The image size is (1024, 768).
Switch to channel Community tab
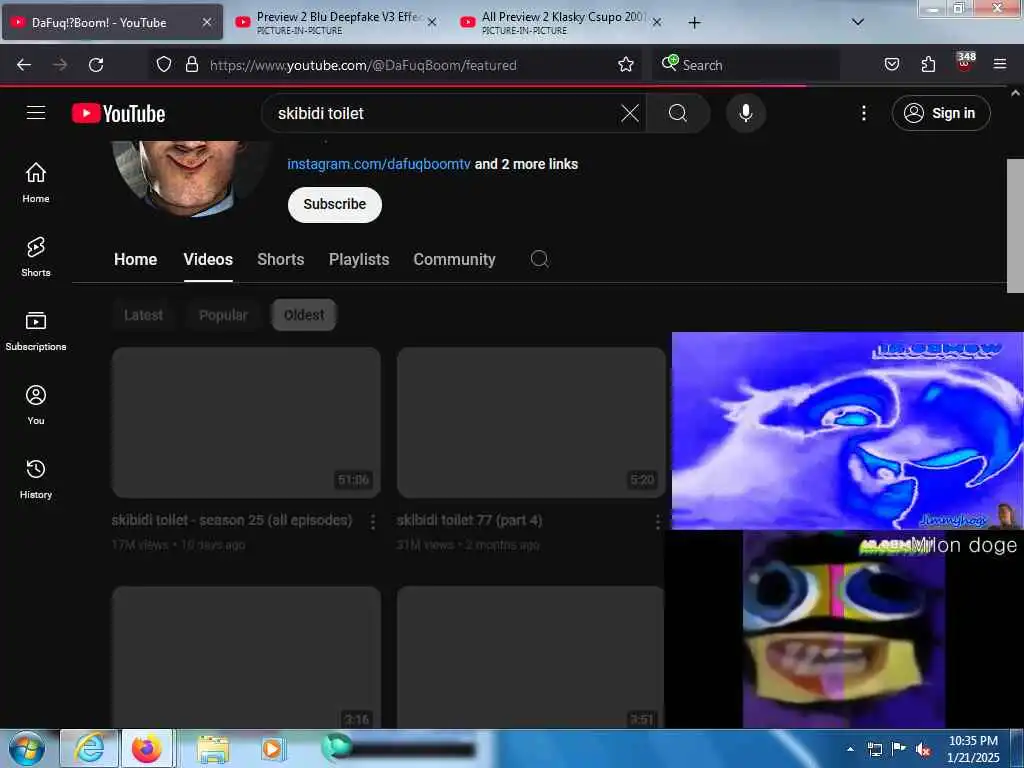(x=454, y=259)
